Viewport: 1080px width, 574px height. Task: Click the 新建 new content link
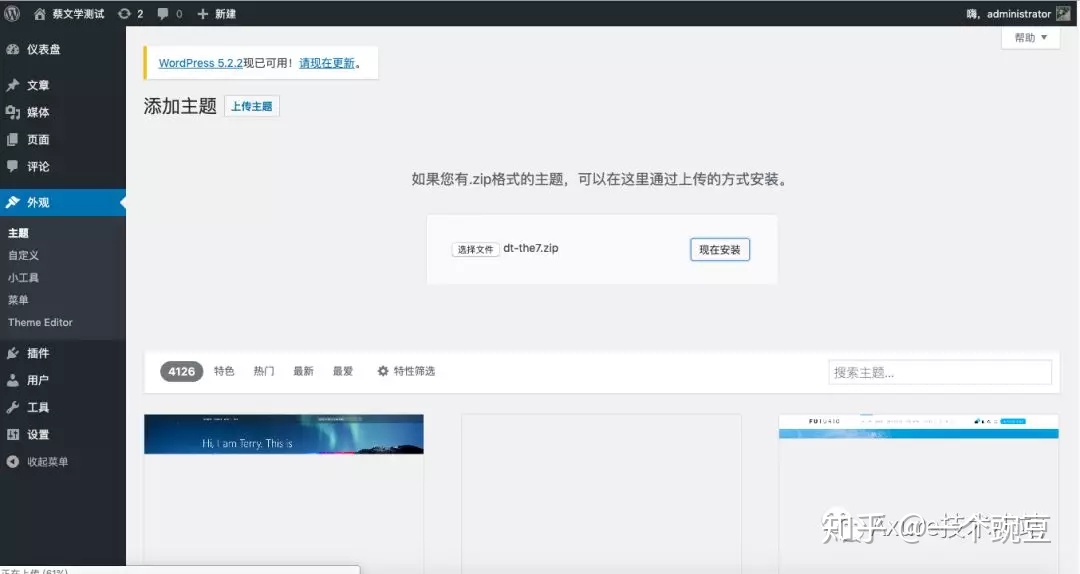225,13
